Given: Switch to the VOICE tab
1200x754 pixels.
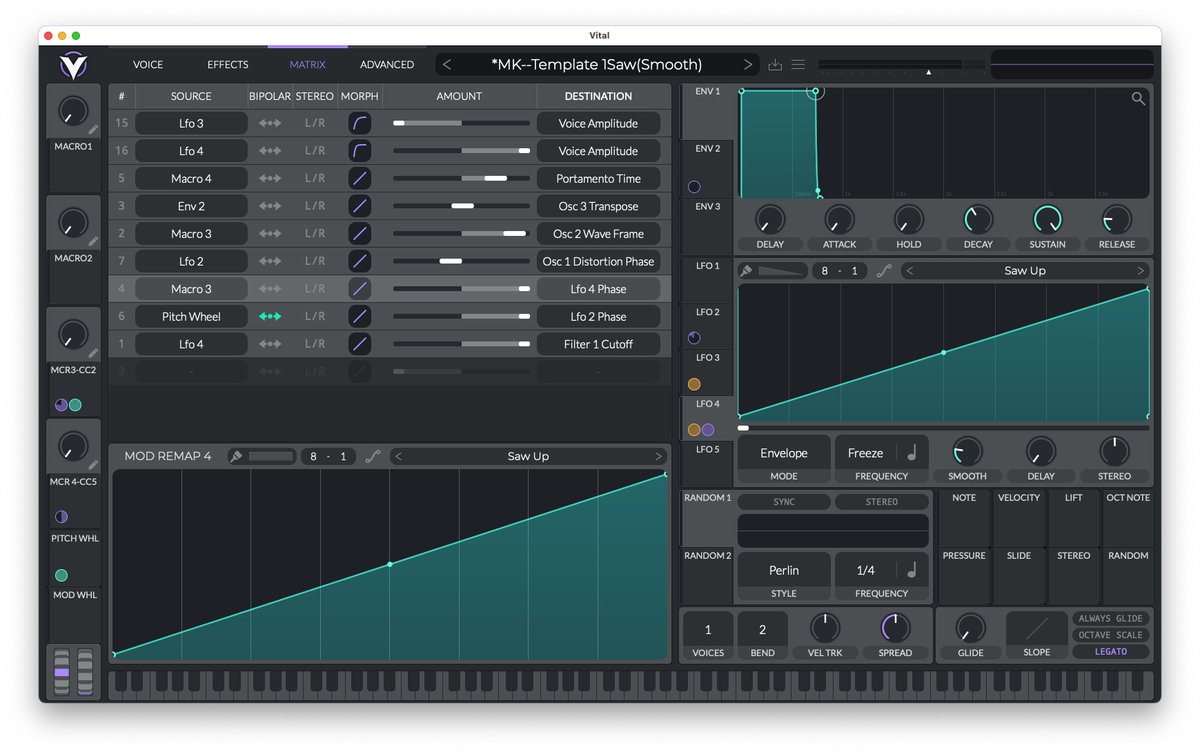Looking at the screenshot, I should (x=146, y=64).
